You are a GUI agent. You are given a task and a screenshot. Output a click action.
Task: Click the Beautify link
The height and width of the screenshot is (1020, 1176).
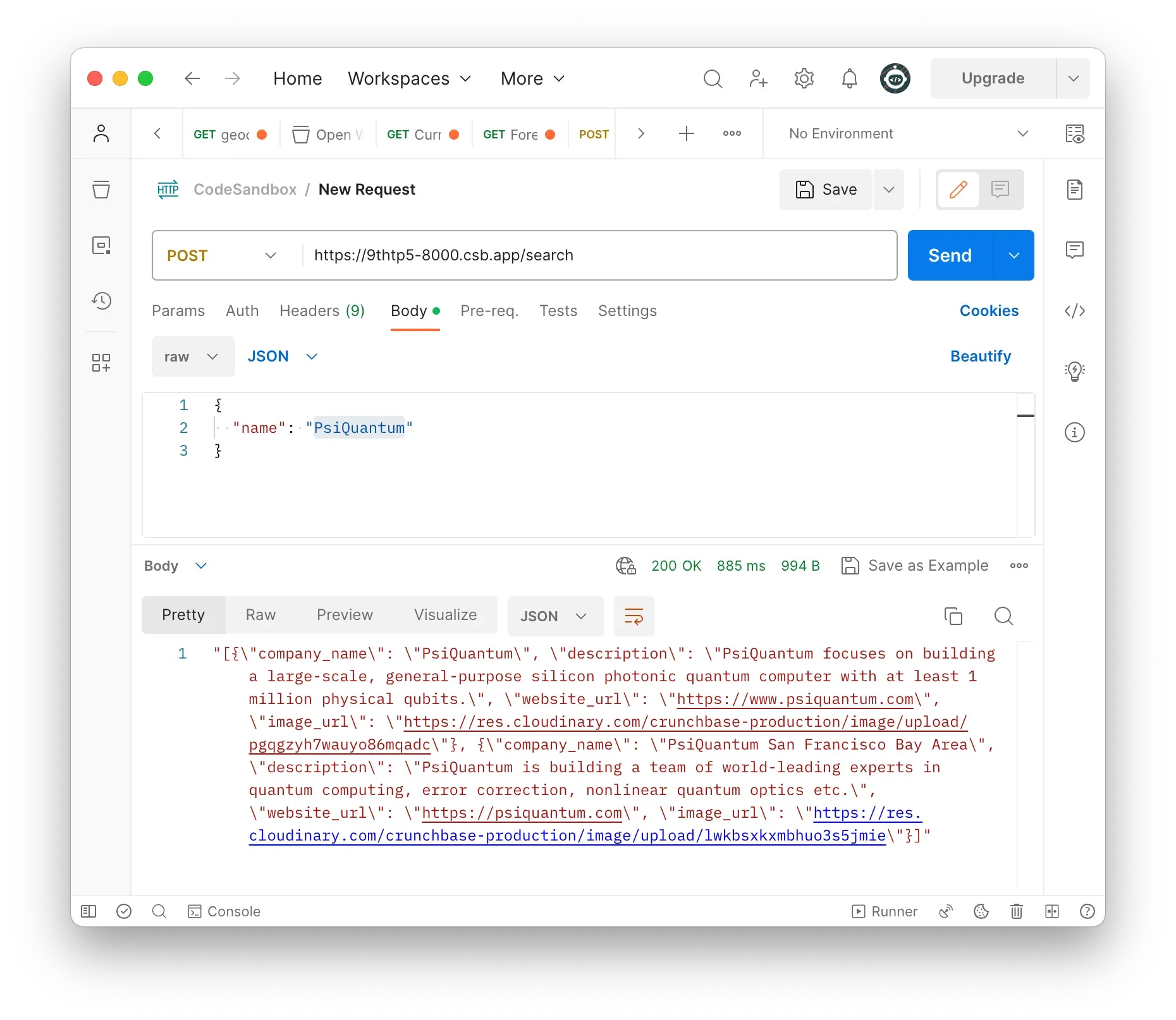(x=980, y=356)
